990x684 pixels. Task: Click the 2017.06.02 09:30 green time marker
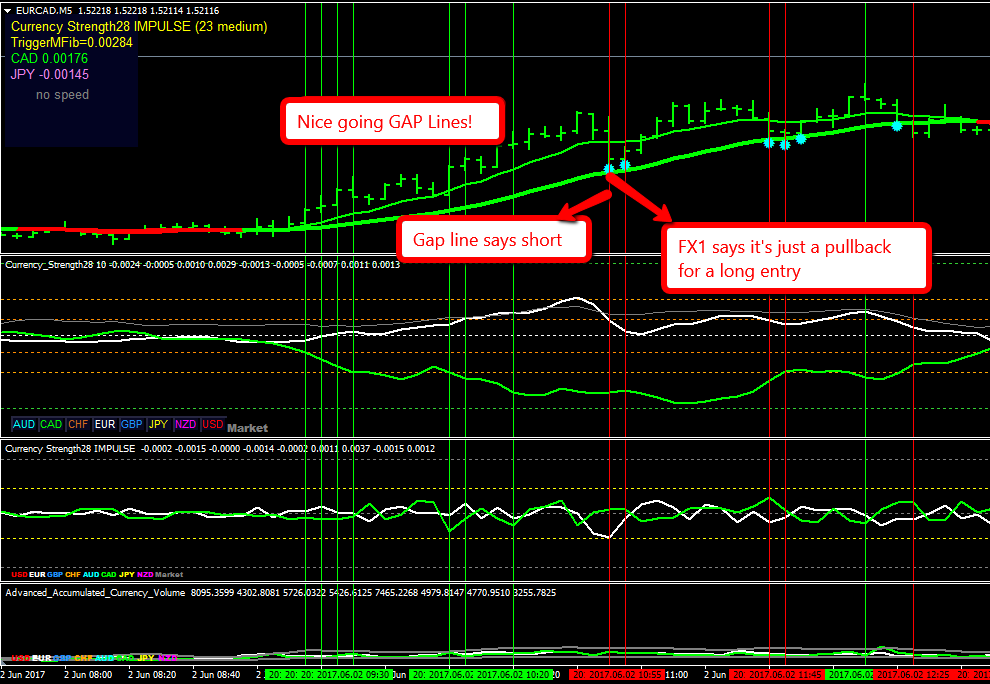point(356,675)
